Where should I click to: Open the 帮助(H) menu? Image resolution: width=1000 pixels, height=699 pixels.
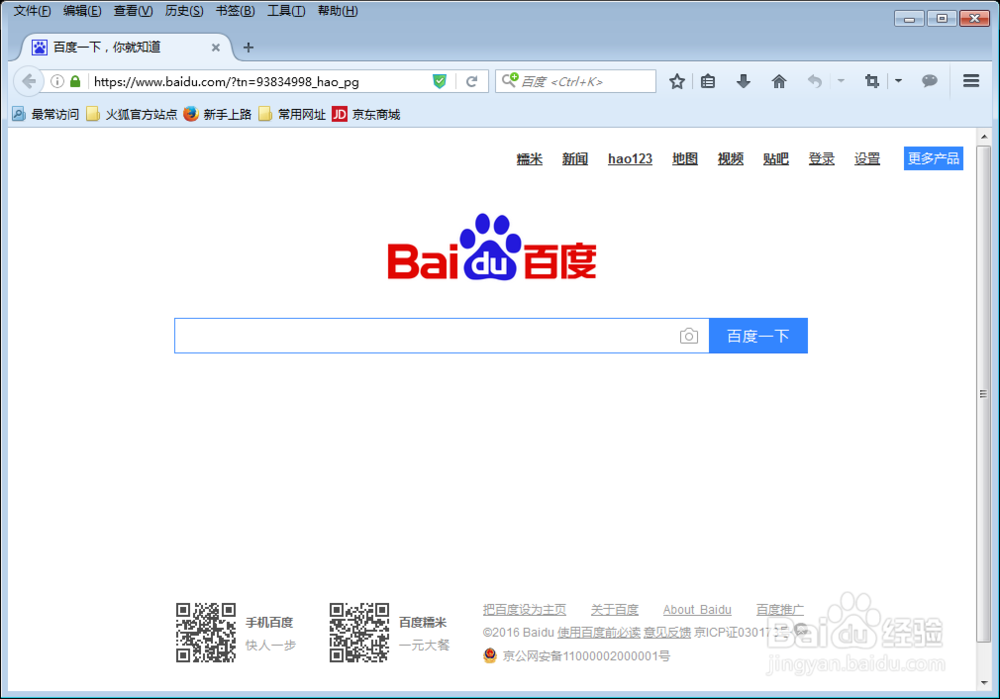coord(338,11)
